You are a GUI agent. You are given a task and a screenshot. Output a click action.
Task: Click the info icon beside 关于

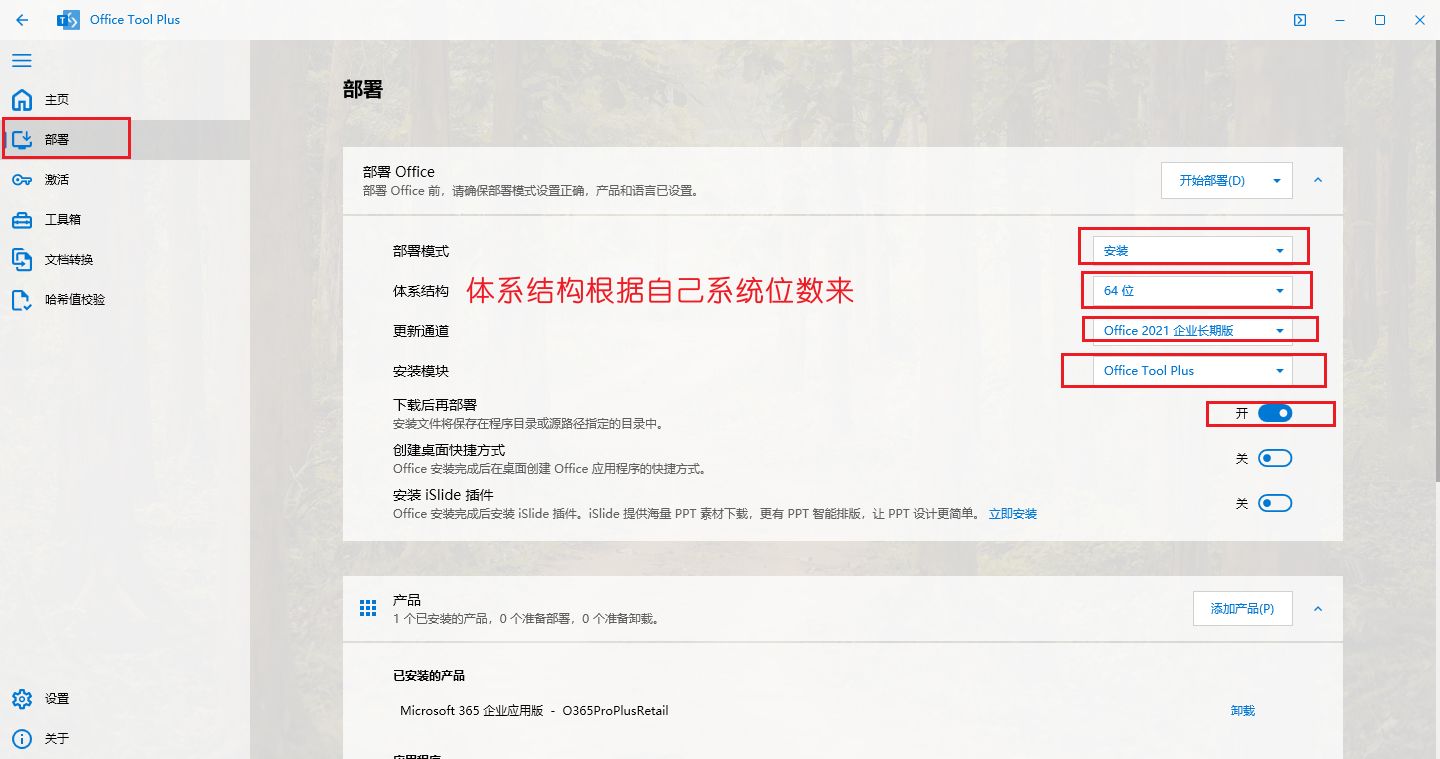coord(22,739)
